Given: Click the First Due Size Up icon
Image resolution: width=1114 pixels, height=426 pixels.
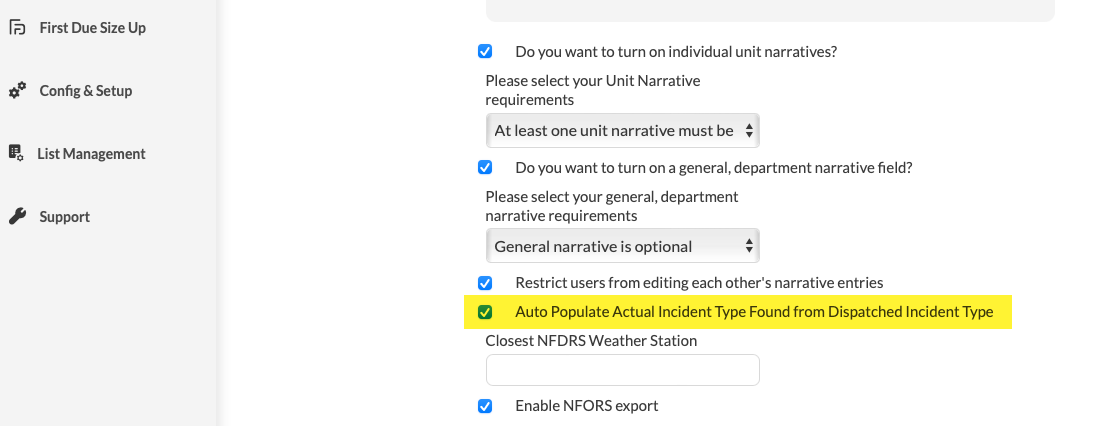Looking at the screenshot, I should click(18, 28).
